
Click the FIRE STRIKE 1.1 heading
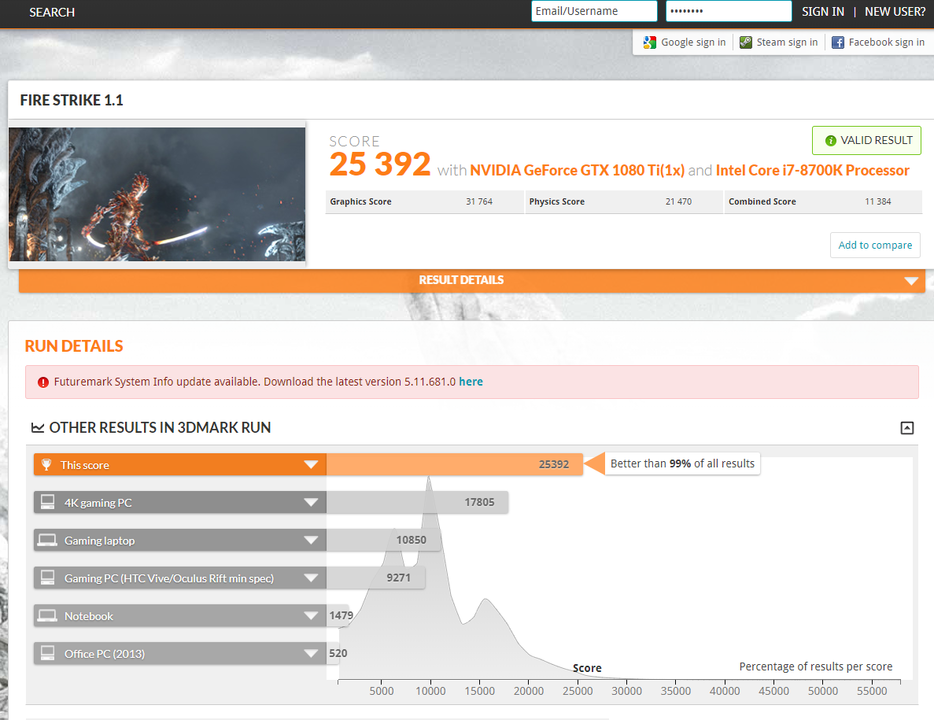click(71, 100)
